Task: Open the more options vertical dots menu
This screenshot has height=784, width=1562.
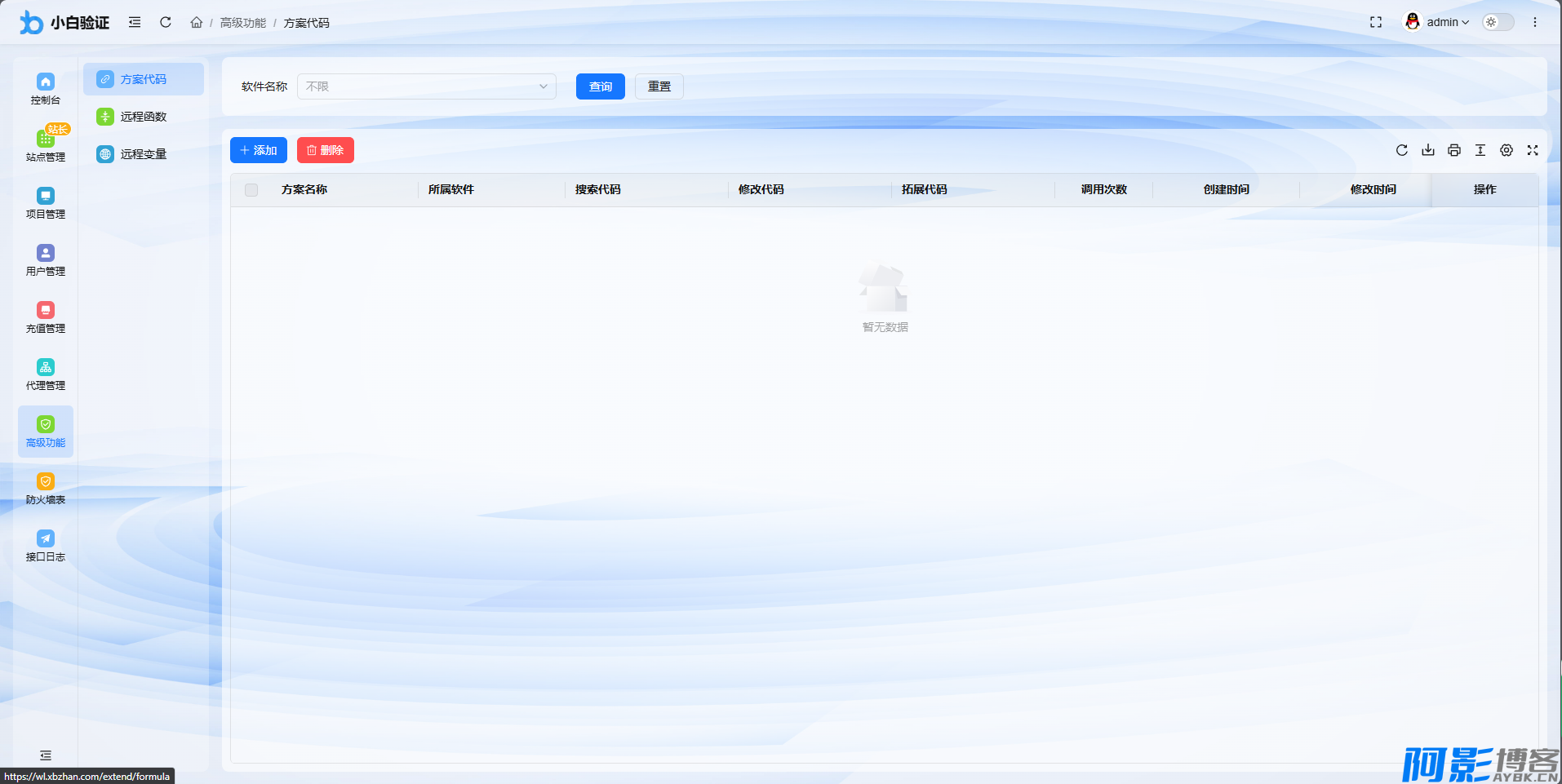Action: 1534,22
